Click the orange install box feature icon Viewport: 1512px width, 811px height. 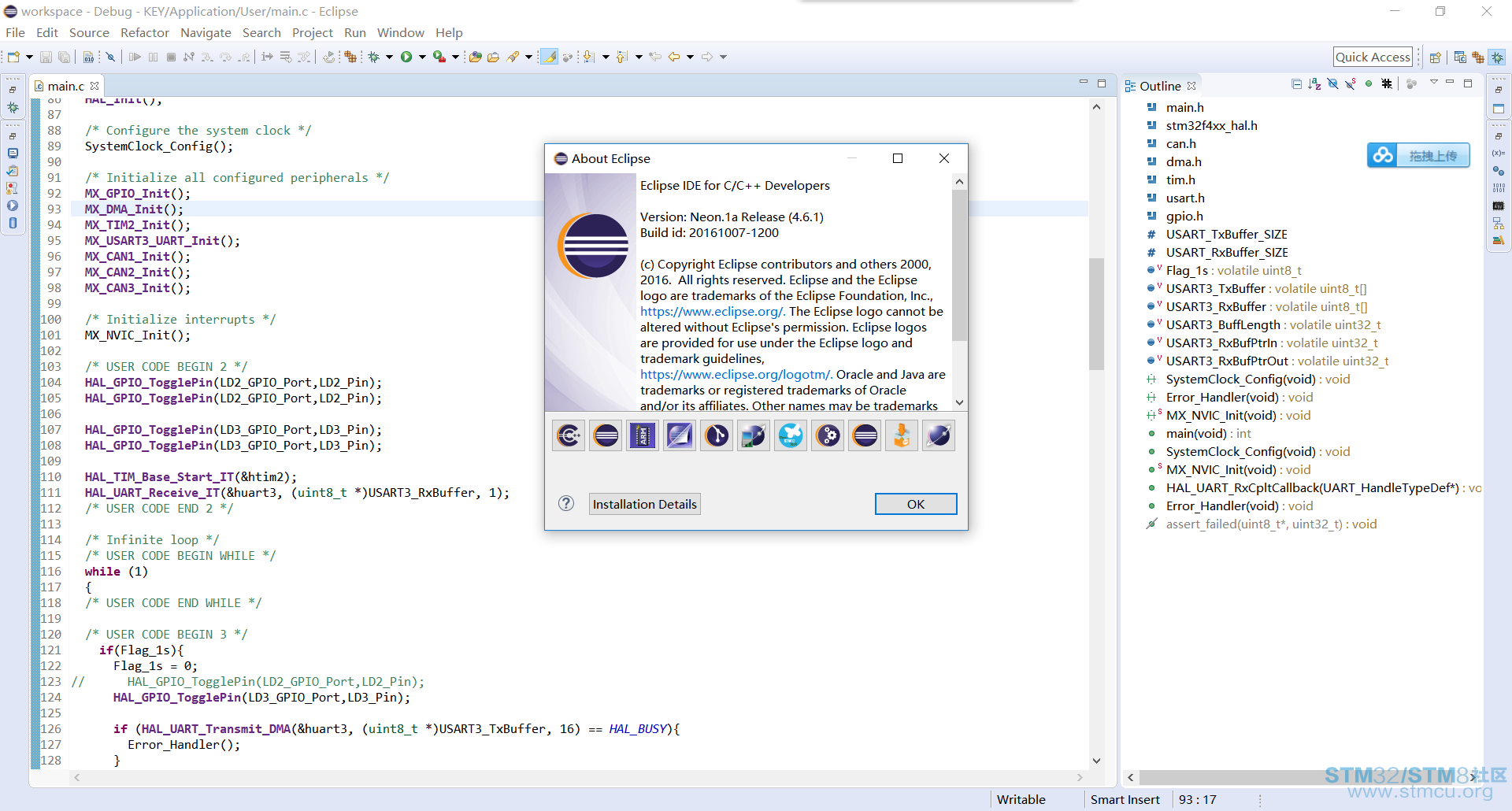[902, 435]
